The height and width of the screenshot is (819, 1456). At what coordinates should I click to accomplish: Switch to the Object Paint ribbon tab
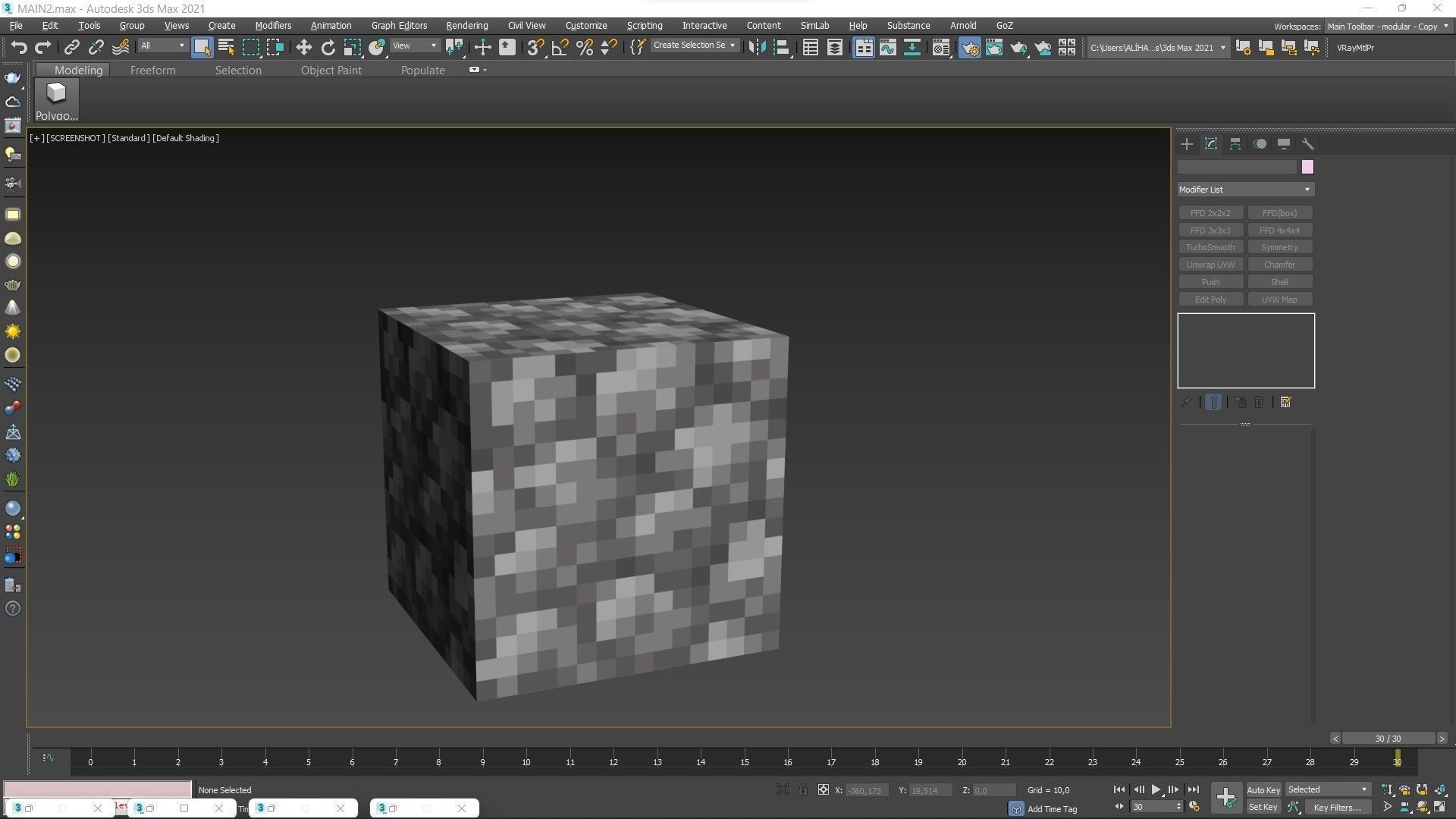coord(331,70)
